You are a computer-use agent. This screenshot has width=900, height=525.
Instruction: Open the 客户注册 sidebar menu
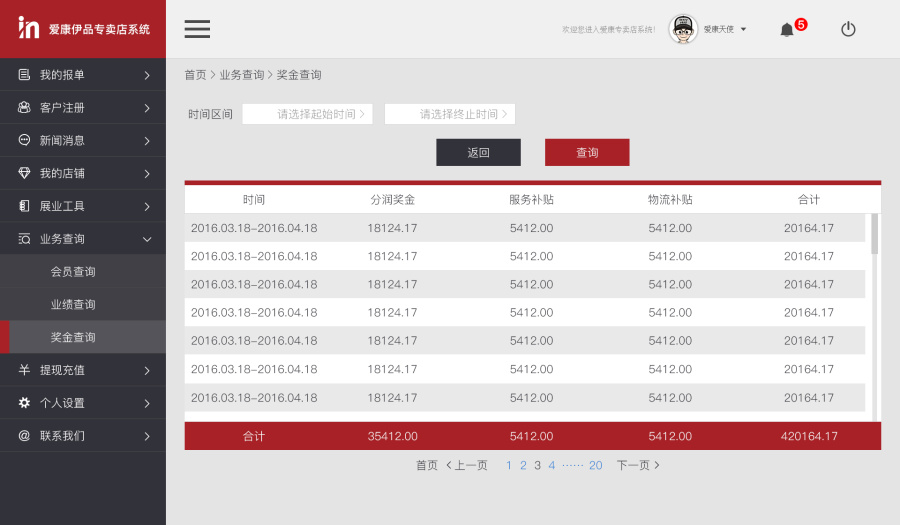(83, 107)
